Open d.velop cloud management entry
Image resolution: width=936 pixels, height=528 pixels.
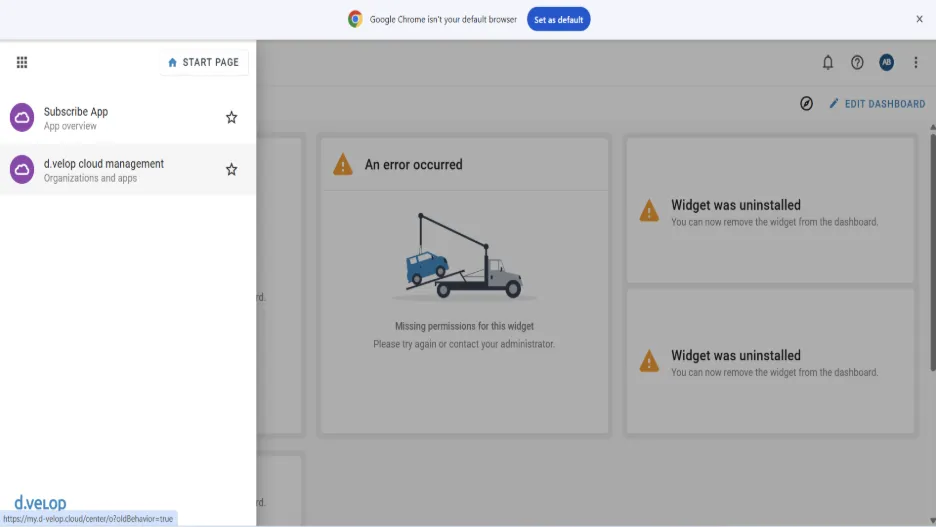[128, 169]
